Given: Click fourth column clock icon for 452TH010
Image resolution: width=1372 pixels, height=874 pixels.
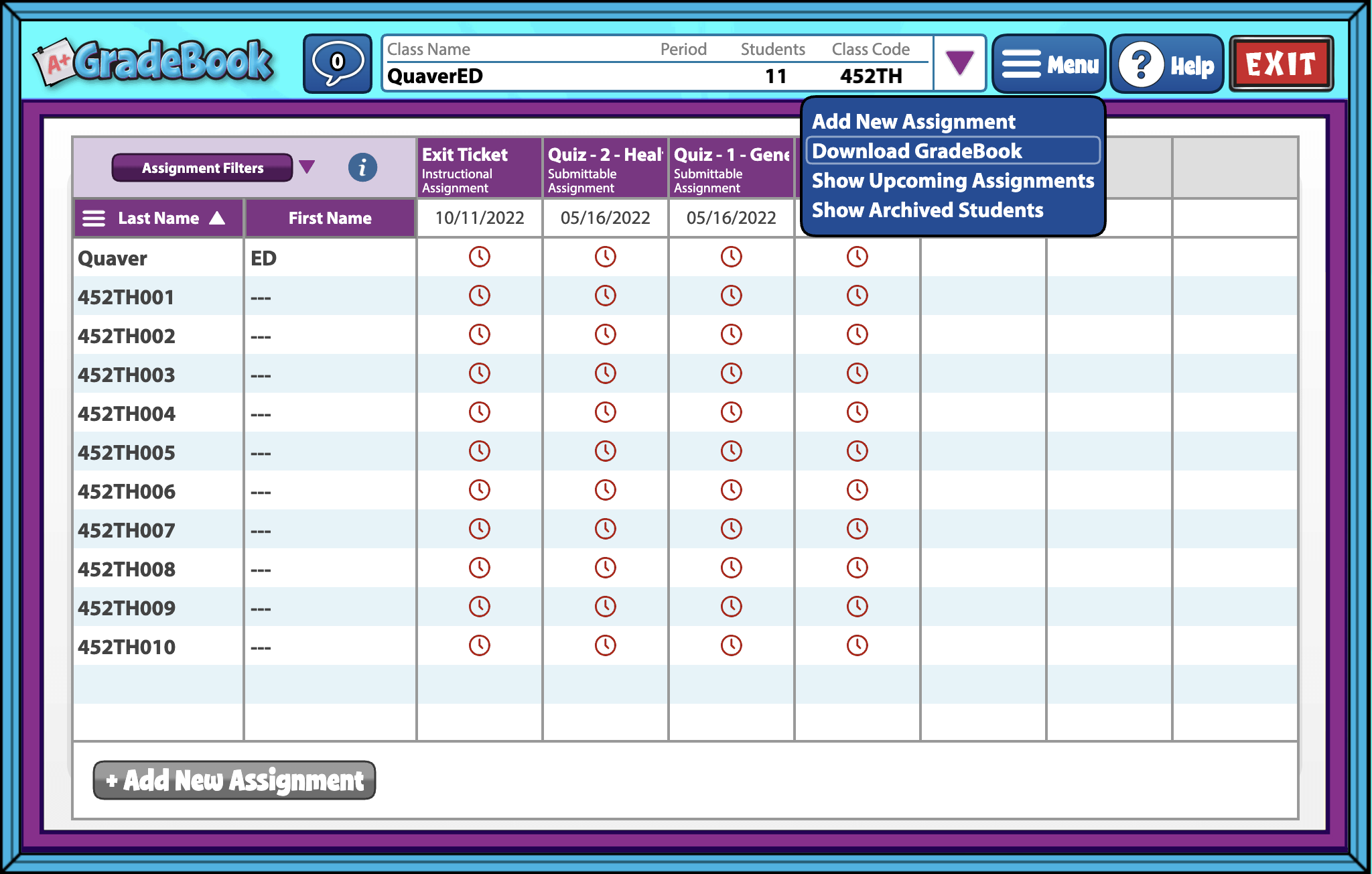Looking at the screenshot, I should coord(857,645).
